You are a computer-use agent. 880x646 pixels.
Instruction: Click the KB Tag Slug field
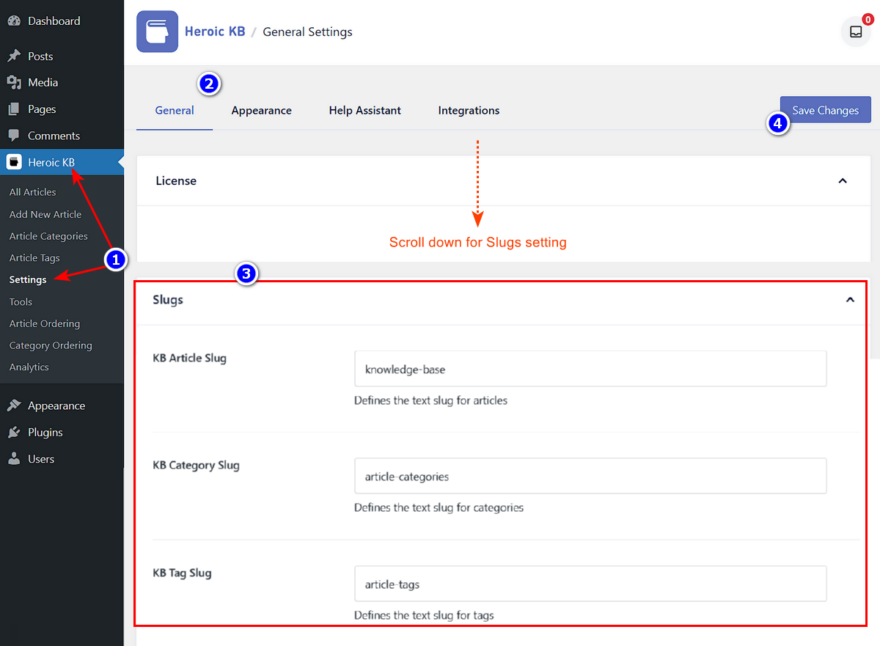click(x=590, y=584)
